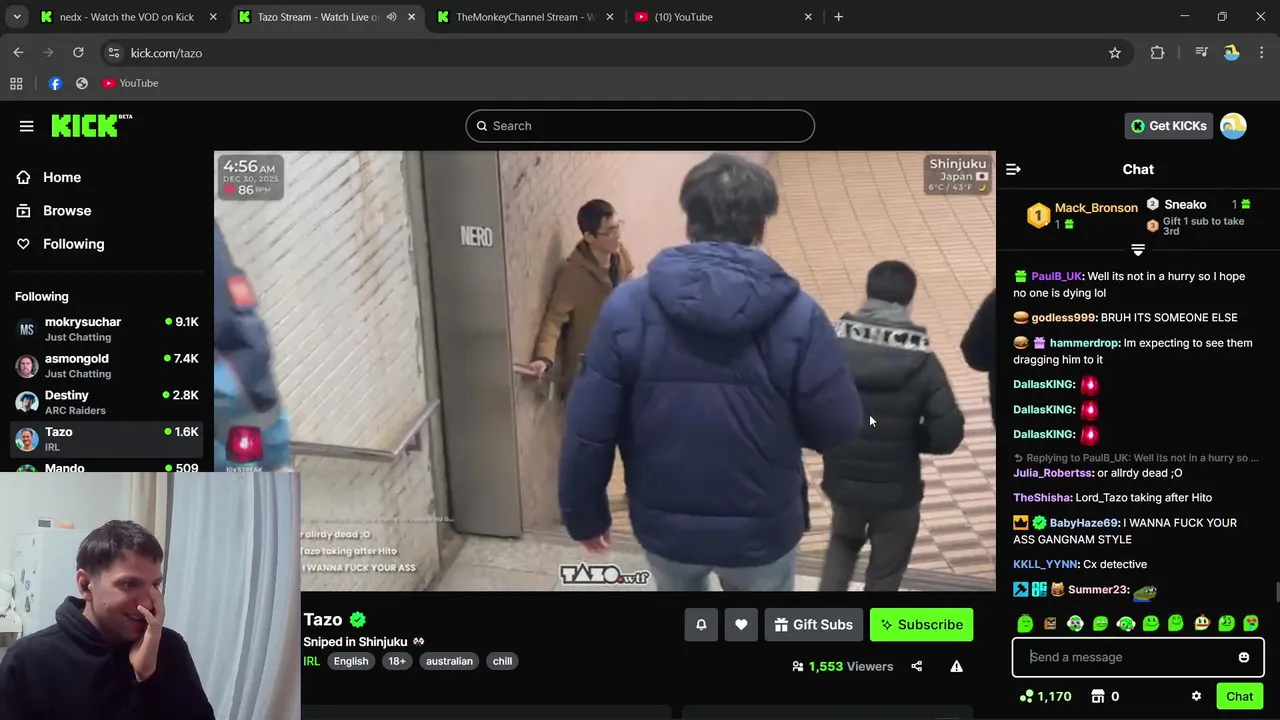The image size is (1280, 720).
Task: Insert the first green blob quick emote
Action: coord(1025,624)
